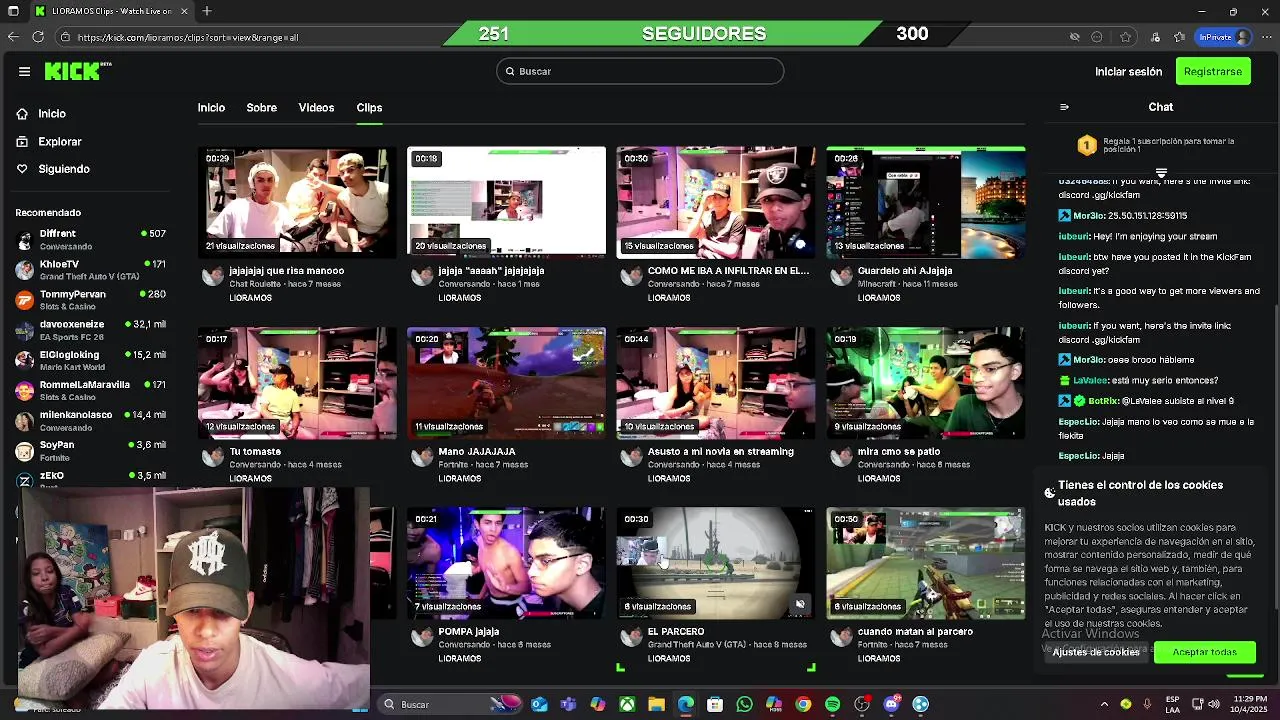Open 'Tu tomaste' clip thumbnail
Screen dimensions: 1280x720
point(296,383)
